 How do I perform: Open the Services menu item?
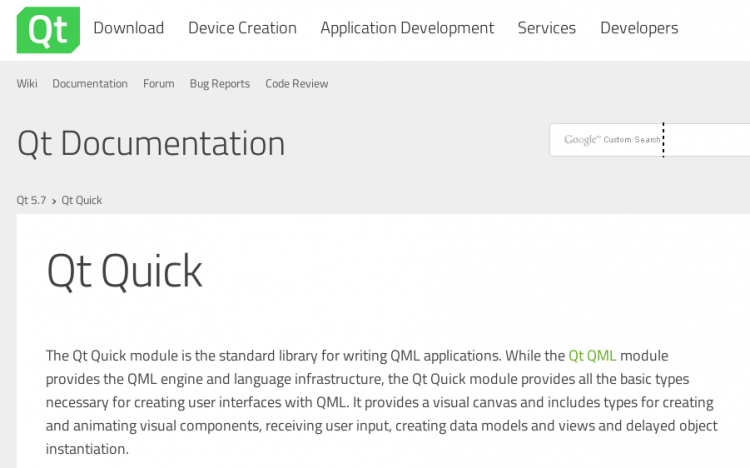click(x=546, y=28)
